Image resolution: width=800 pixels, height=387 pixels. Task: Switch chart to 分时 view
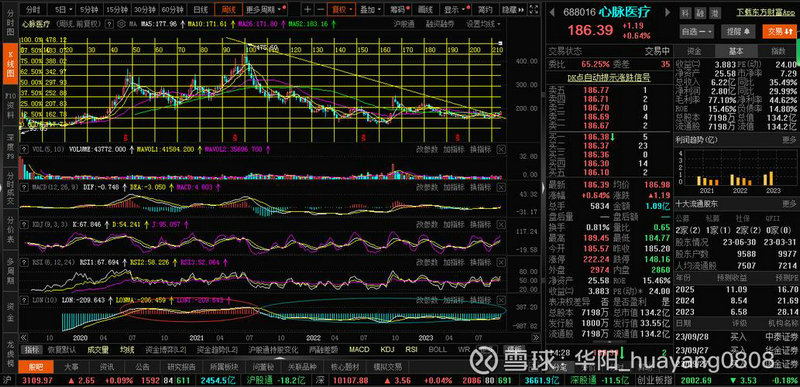coord(34,10)
